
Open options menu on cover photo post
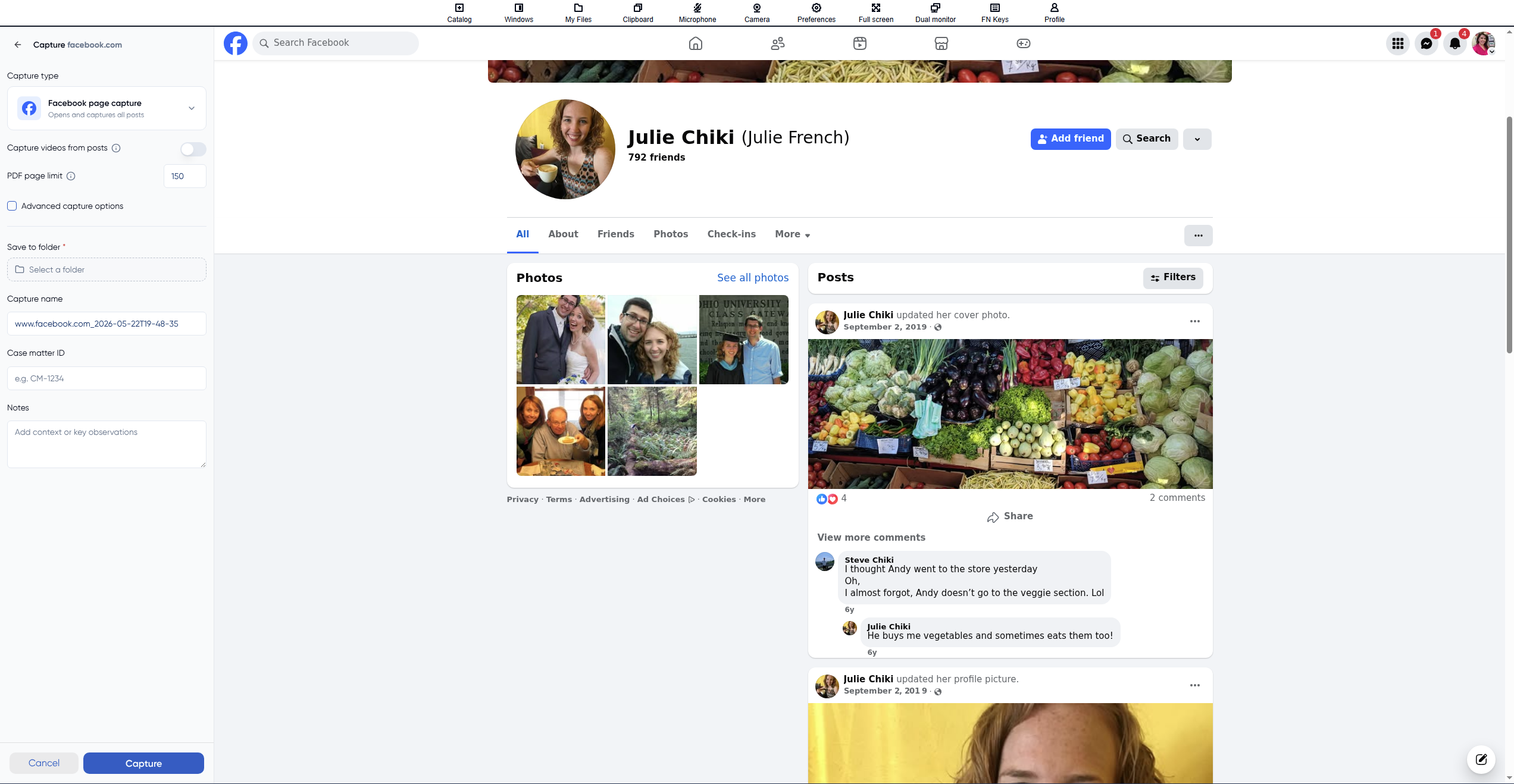tap(1194, 321)
